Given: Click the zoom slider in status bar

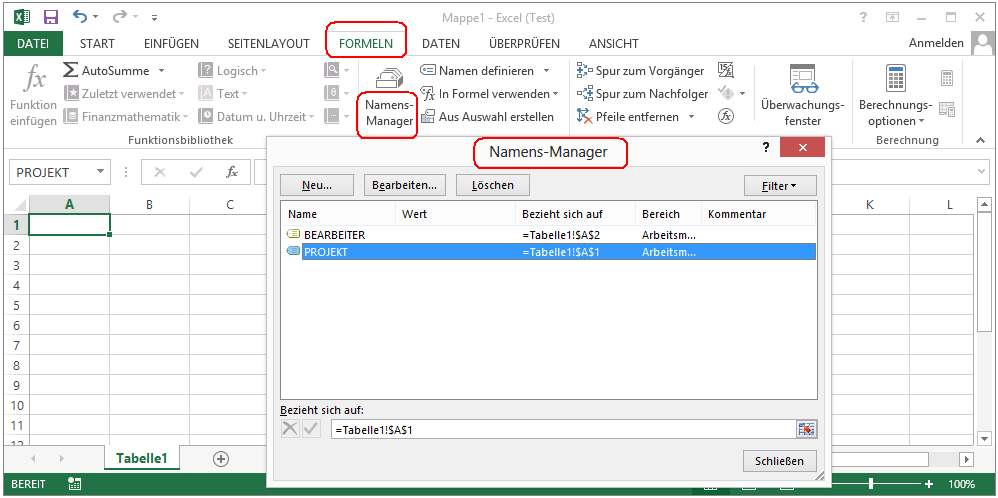Looking at the screenshot, I should (x=870, y=484).
